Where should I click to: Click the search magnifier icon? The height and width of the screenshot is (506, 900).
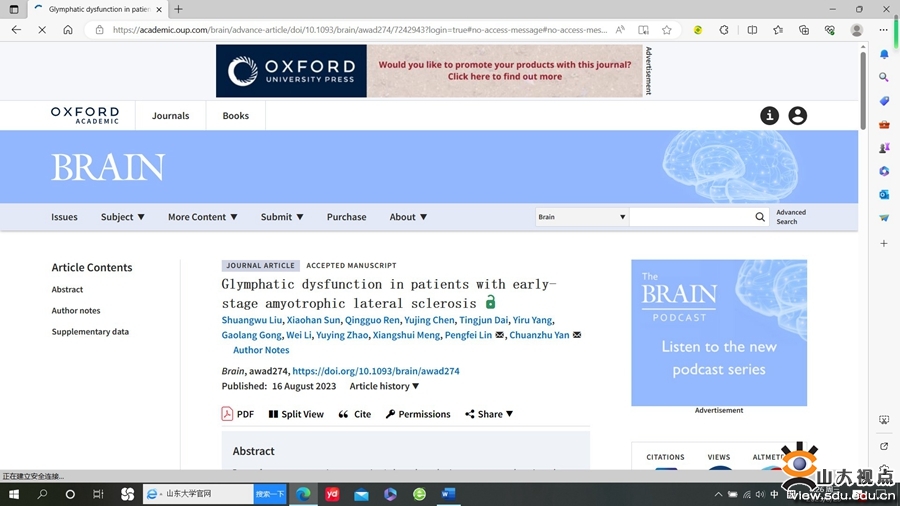point(760,217)
